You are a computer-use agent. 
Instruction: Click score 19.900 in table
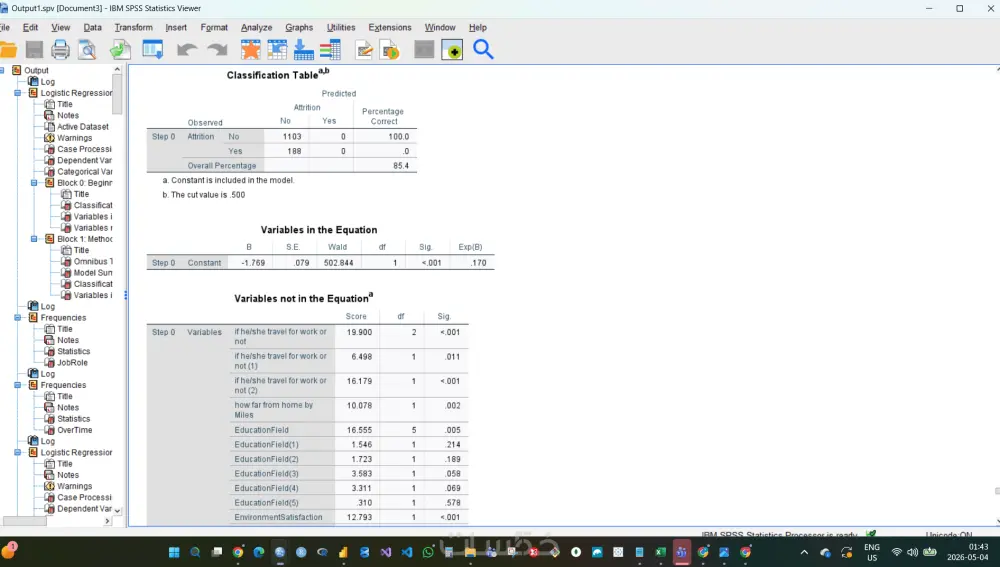pyautogui.click(x=359, y=332)
